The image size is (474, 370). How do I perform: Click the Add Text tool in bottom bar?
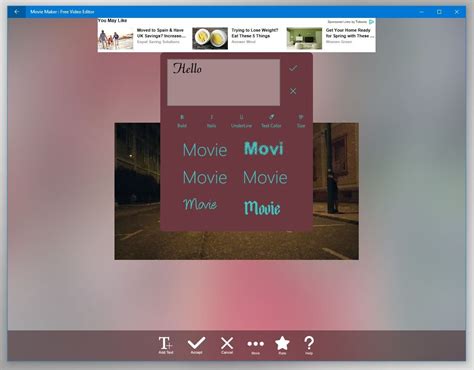tap(166, 345)
